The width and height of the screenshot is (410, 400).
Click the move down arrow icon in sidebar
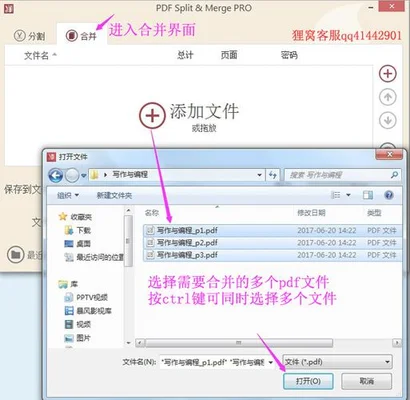click(x=388, y=120)
